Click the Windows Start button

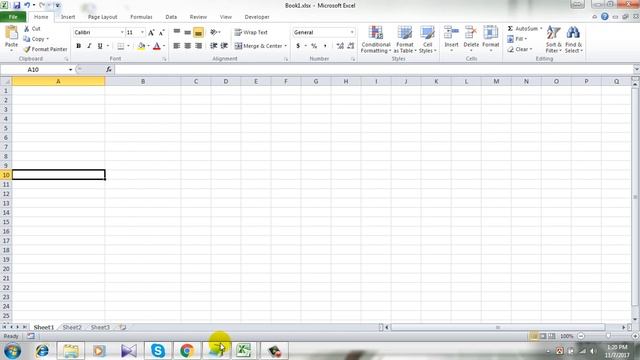12,351
